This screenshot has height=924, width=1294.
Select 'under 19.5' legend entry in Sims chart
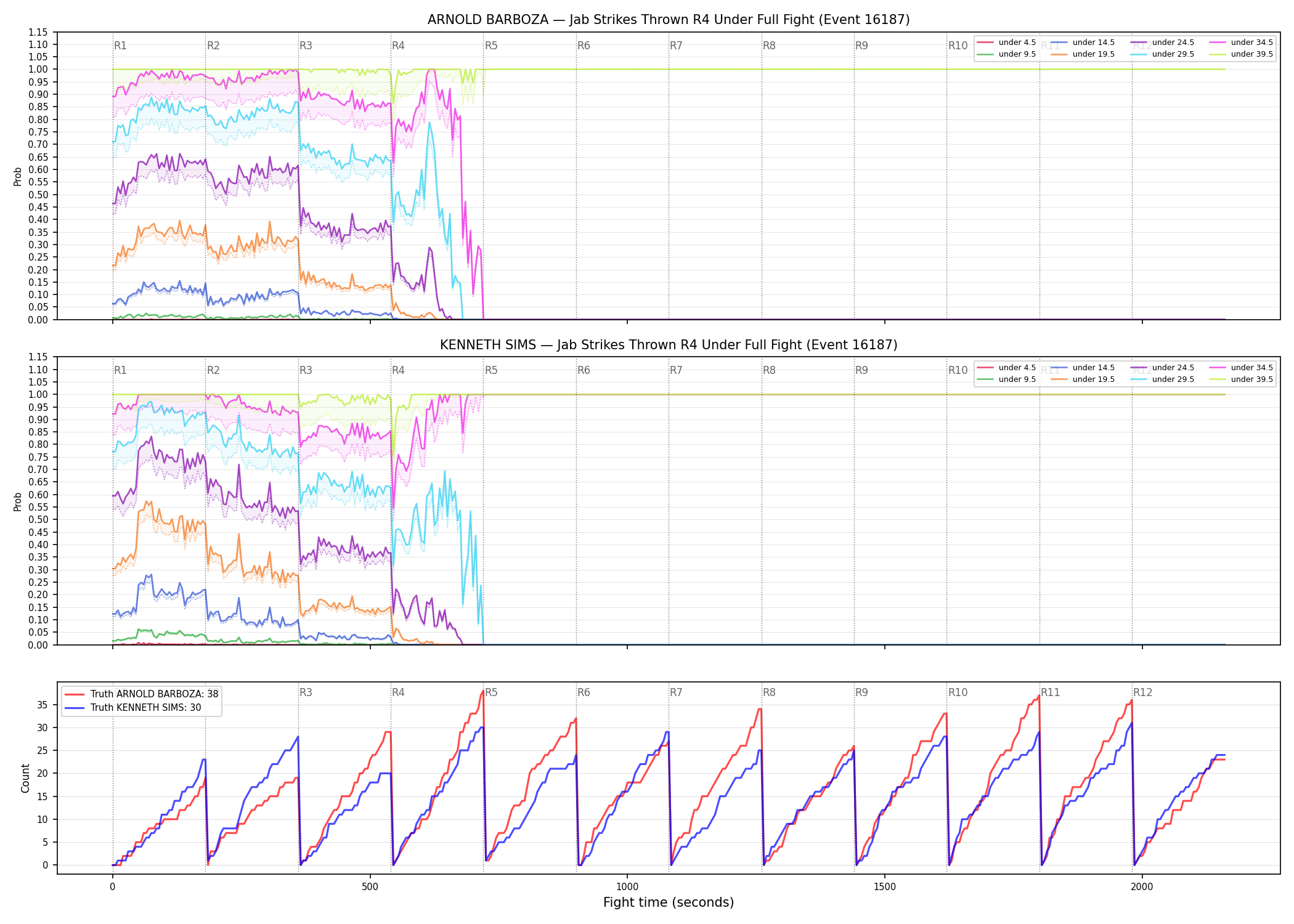point(1083,379)
